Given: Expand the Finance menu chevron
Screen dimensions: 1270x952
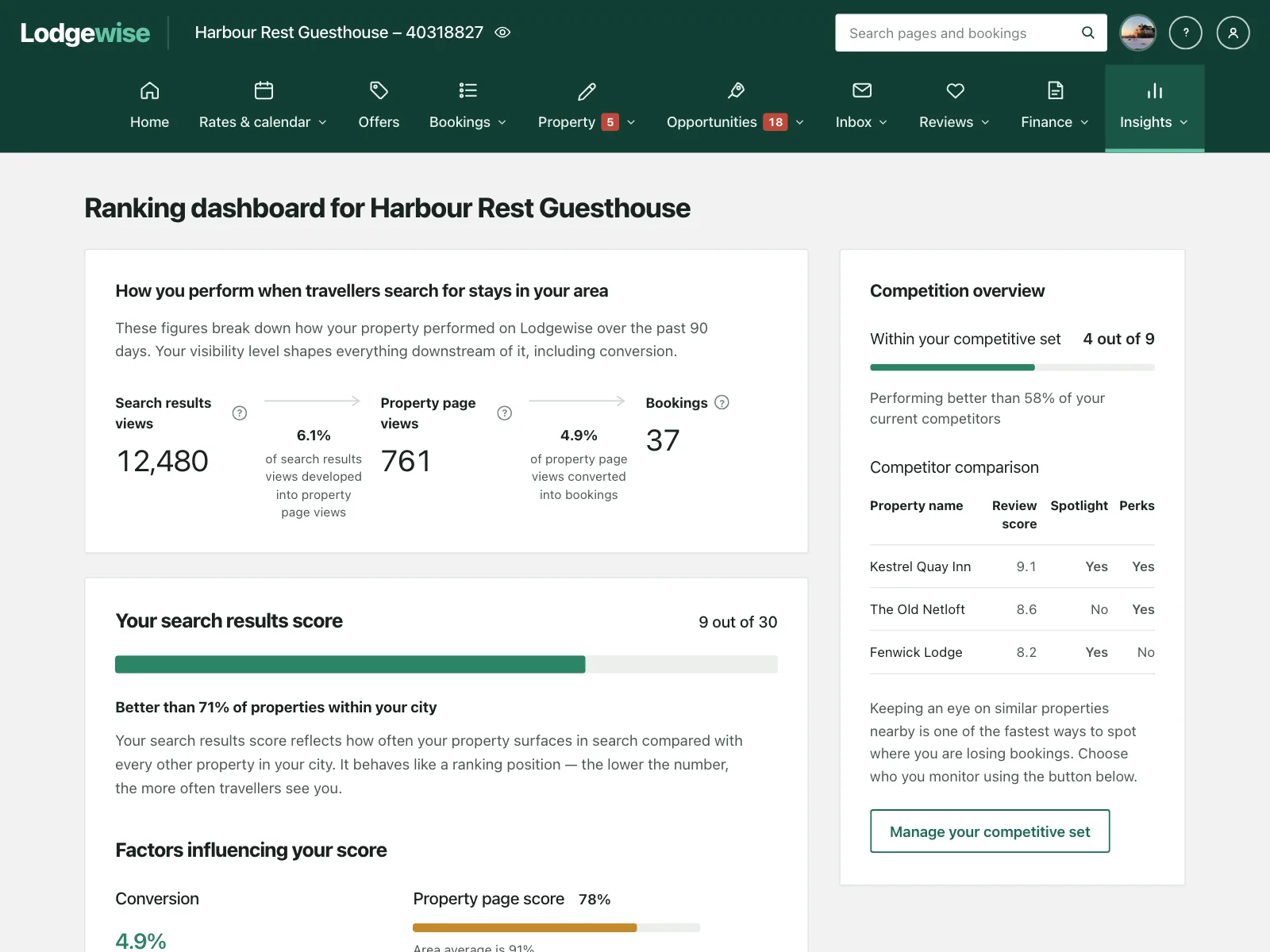Looking at the screenshot, I should coord(1084,122).
